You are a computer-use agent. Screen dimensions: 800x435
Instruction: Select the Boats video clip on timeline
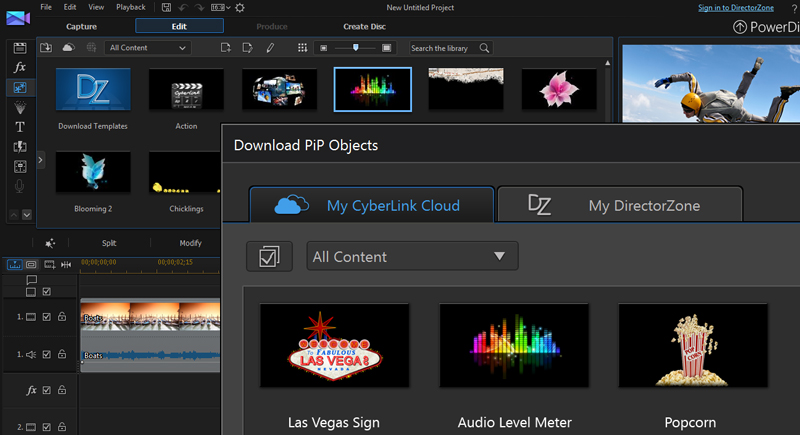[151, 316]
